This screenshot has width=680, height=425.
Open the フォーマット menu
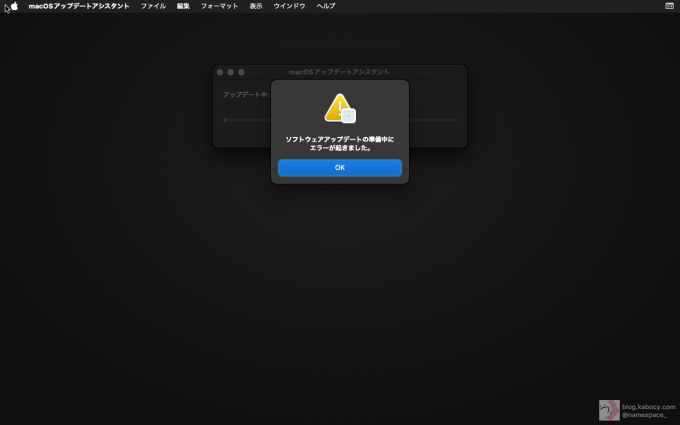[219, 6]
